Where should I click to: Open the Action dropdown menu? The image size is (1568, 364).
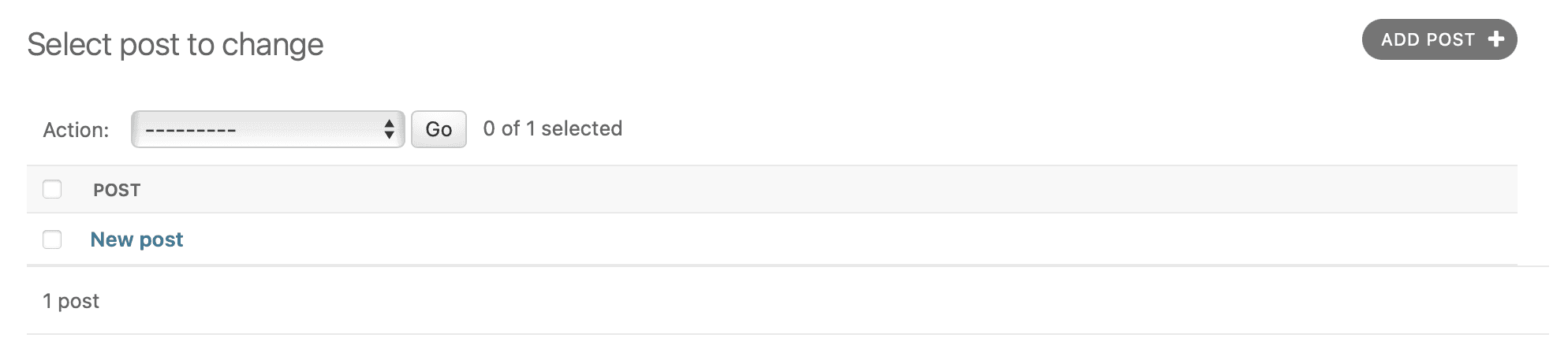click(267, 129)
